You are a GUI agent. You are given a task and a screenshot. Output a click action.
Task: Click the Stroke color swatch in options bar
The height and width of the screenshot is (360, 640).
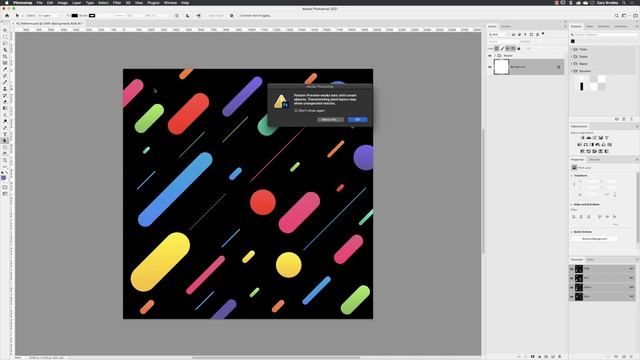92,16
